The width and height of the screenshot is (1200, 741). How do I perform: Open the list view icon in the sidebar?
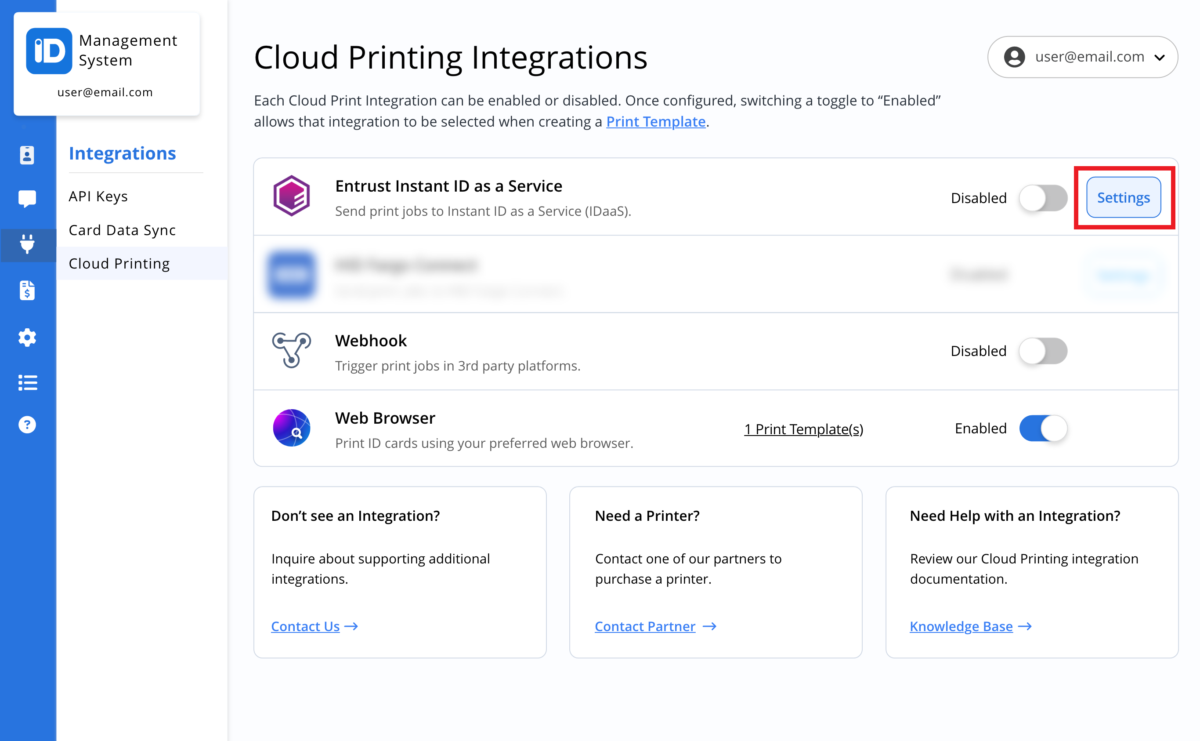pyautogui.click(x=28, y=382)
